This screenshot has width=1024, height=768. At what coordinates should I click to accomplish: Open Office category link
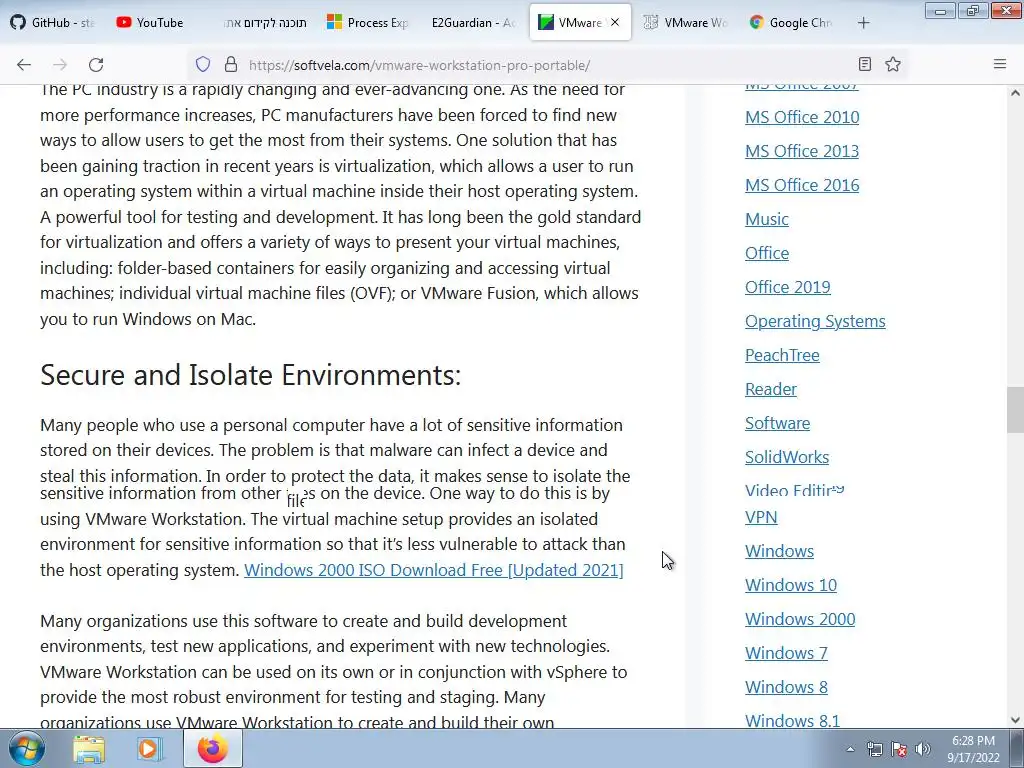(767, 253)
